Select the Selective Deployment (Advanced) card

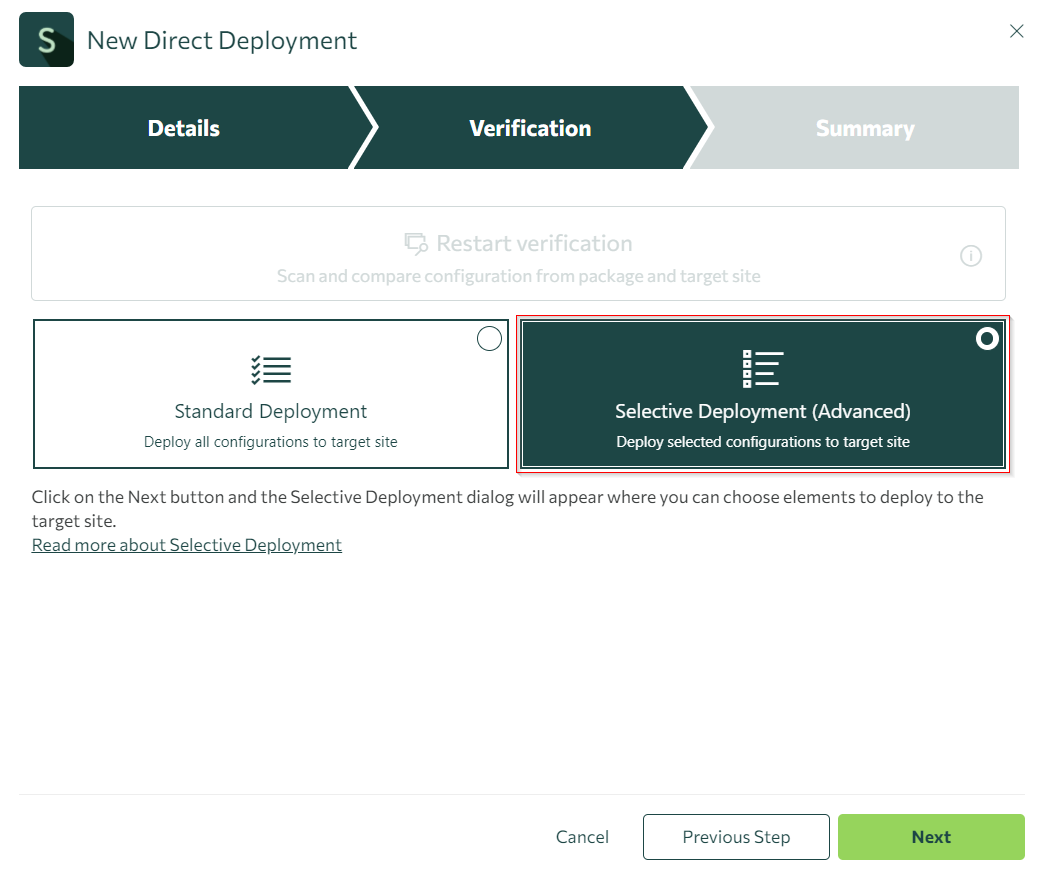(x=763, y=411)
